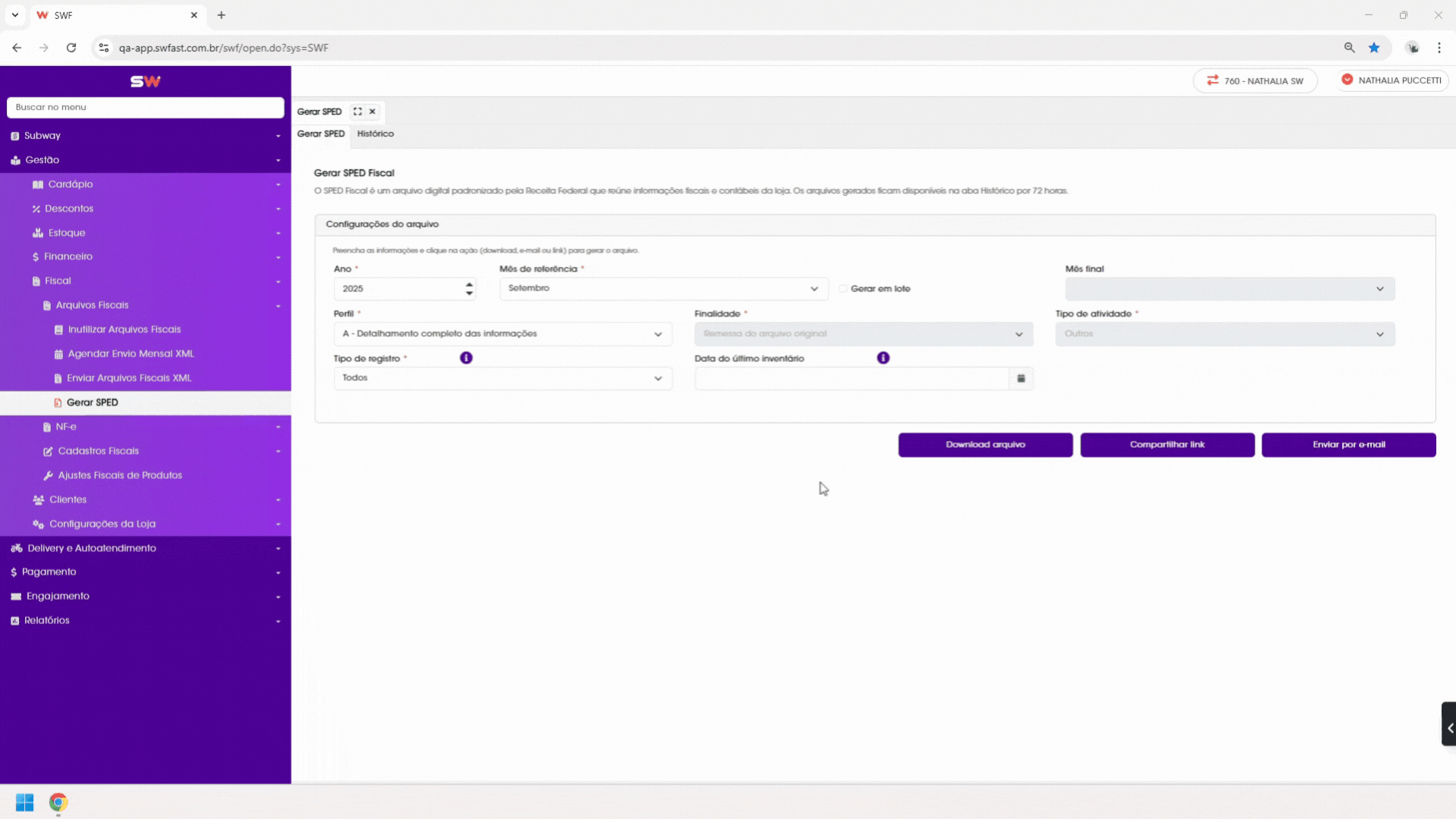Click the Enviar por e-mail button
Viewport: 1456px width, 819px height.
tap(1349, 445)
